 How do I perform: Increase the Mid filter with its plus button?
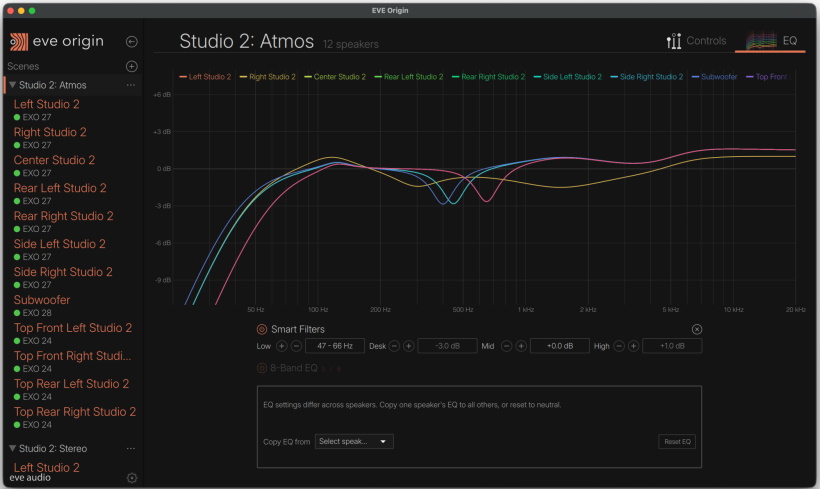(x=521, y=346)
